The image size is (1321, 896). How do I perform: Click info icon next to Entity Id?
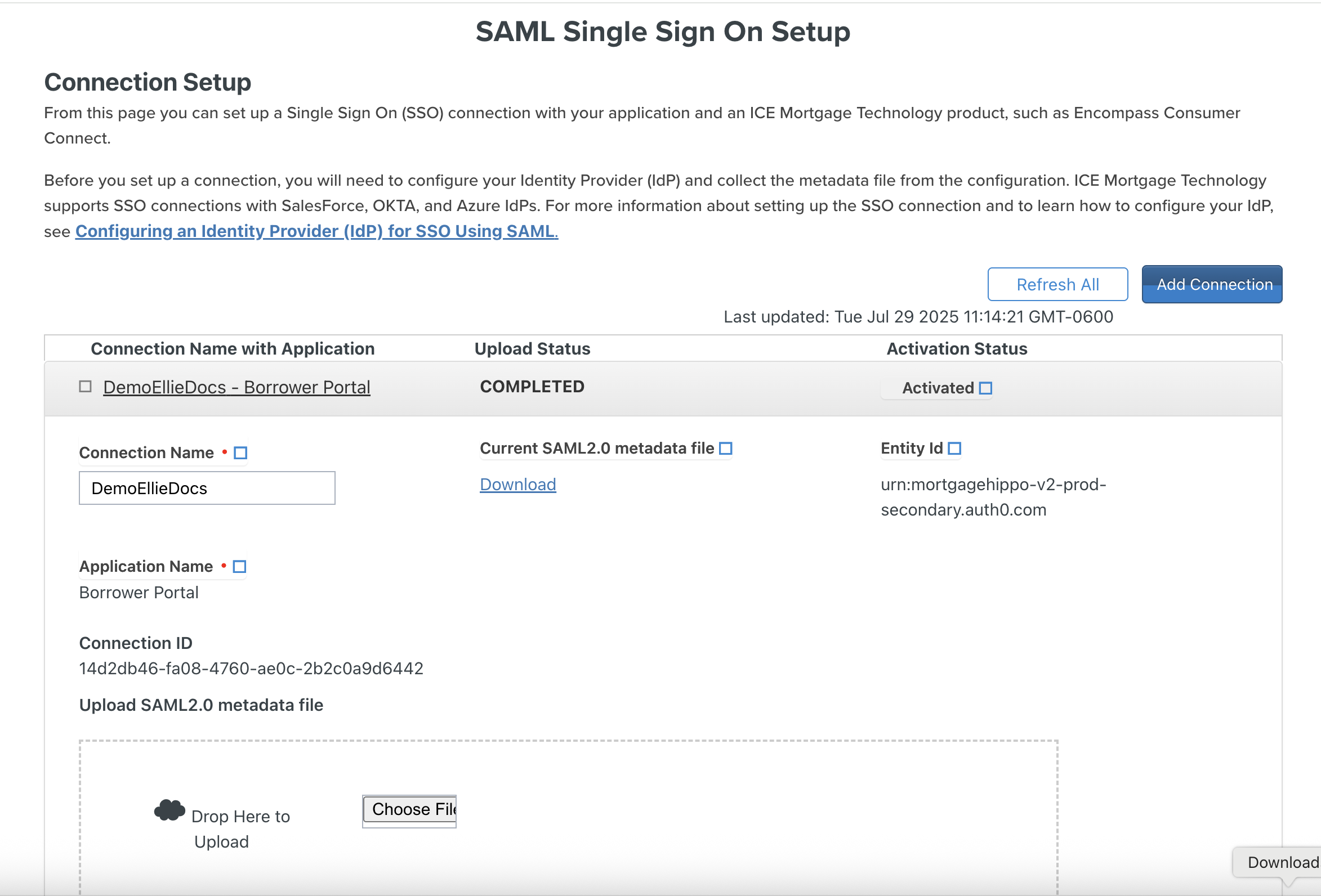(954, 449)
